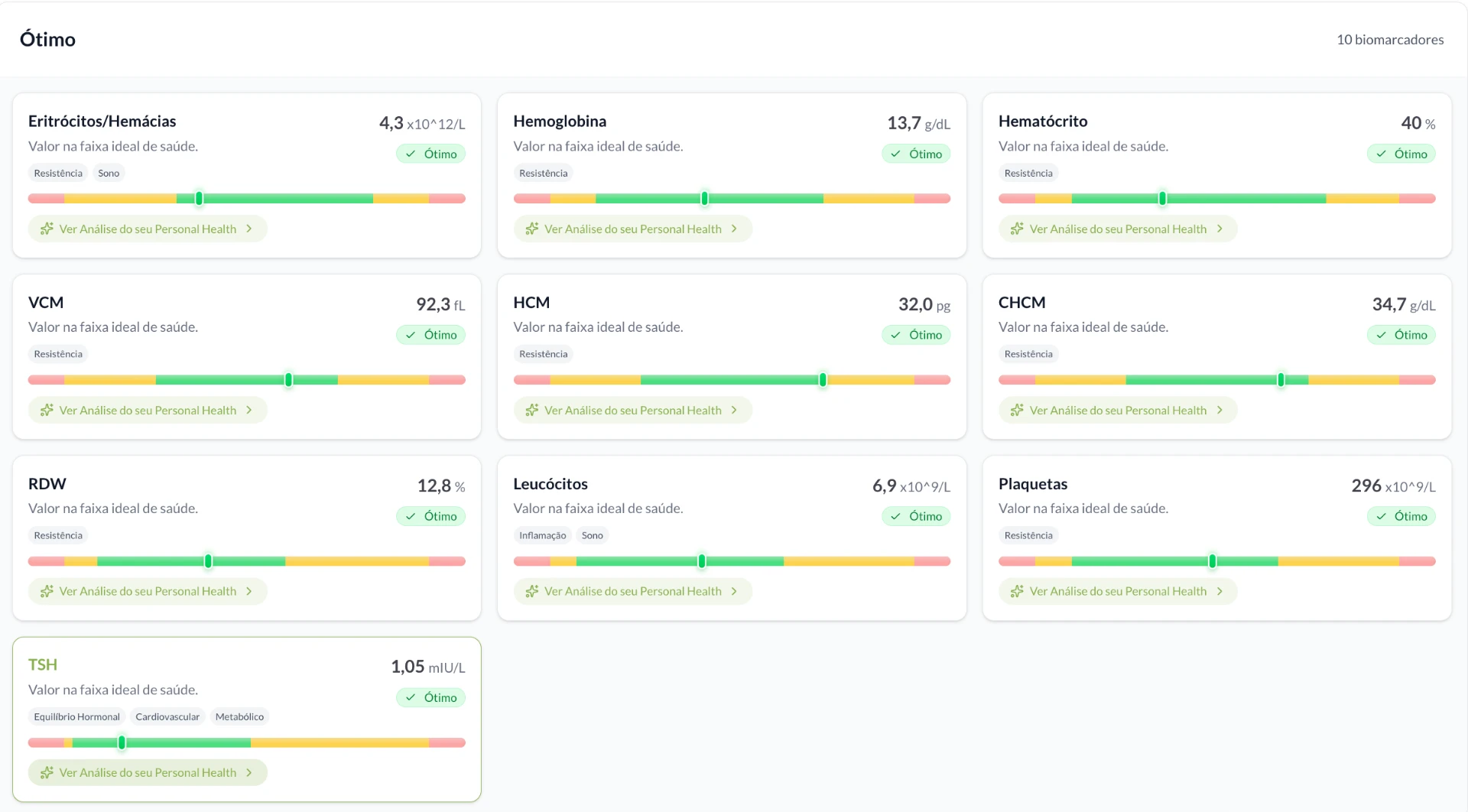Click the Ótimo checkmark in the RDW card
The image size is (1468, 812).
point(411,516)
